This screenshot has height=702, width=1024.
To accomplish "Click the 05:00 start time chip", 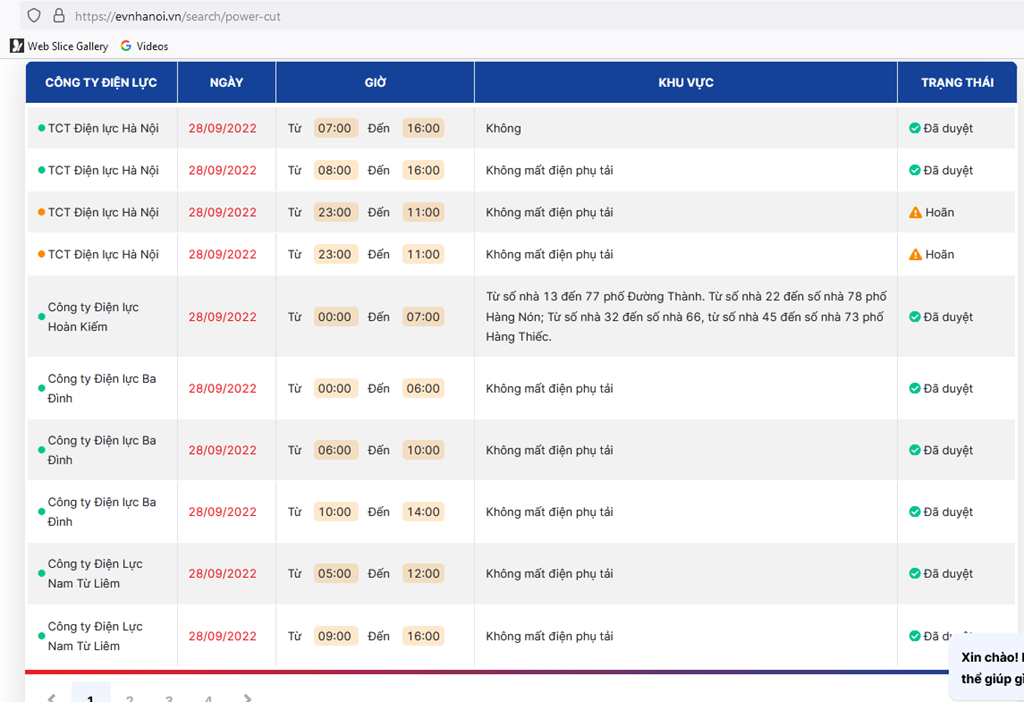I will pyautogui.click(x=335, y=573).
